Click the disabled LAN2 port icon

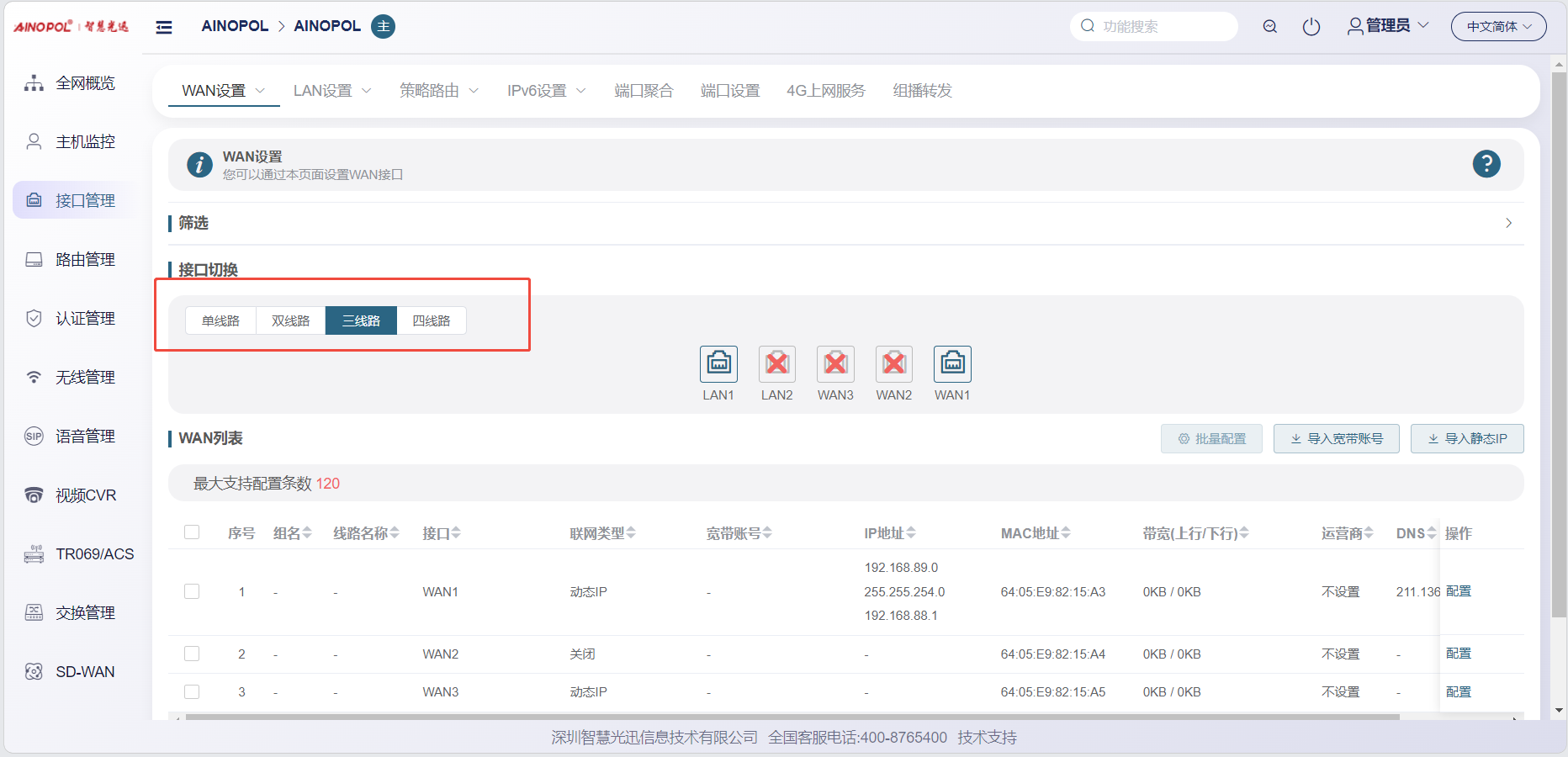pyautogui.click(x=776, y=364)
